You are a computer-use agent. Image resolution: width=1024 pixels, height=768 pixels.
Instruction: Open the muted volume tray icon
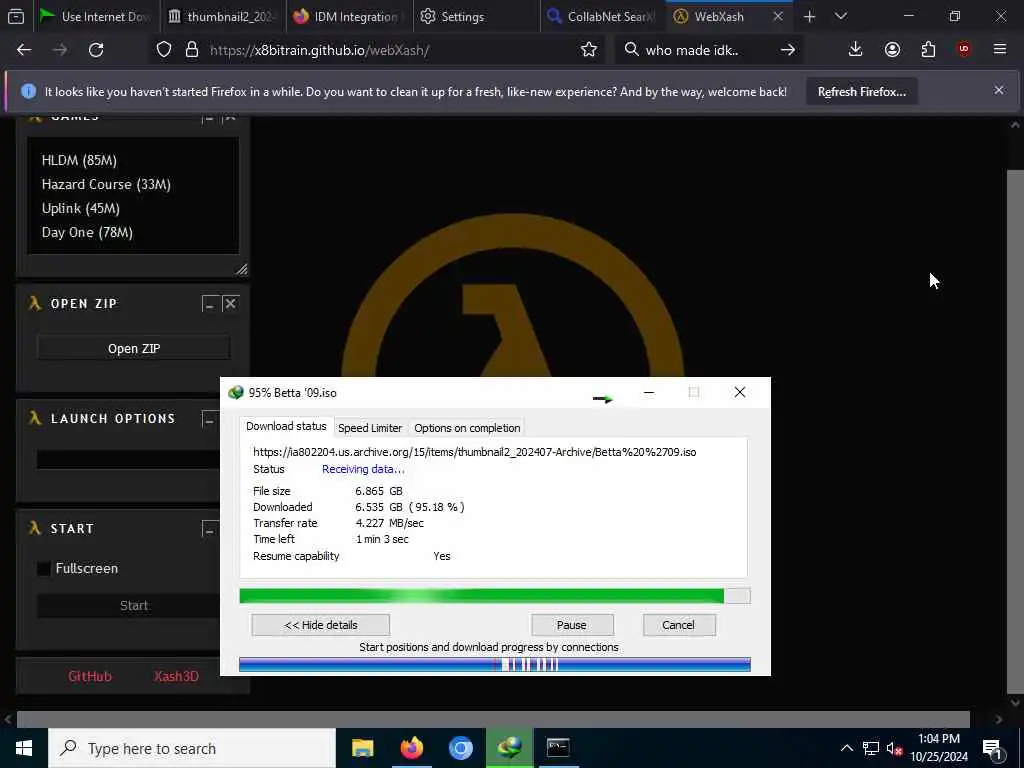[x=894, y=748]
